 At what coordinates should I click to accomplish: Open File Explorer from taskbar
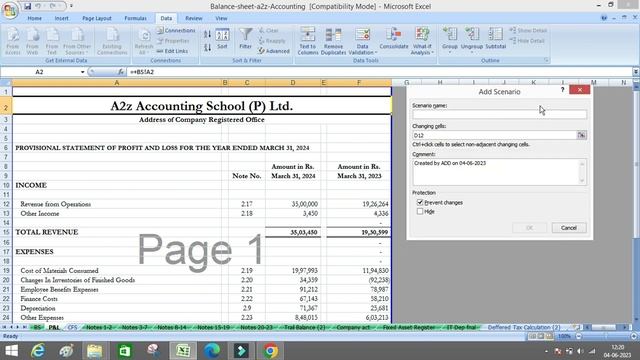coord(95,351)
